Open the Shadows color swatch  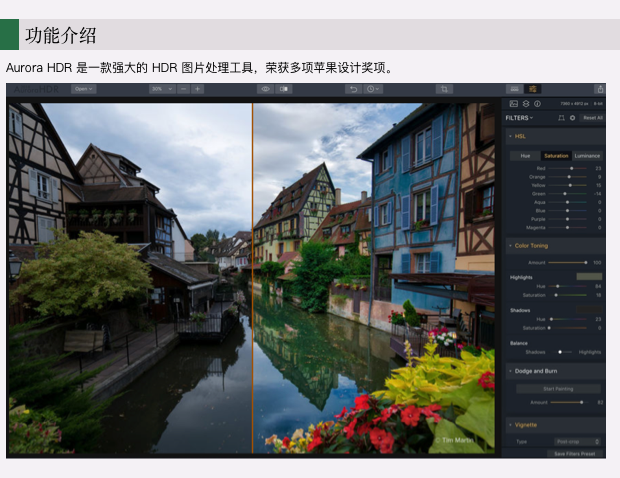tap(589, 309)
